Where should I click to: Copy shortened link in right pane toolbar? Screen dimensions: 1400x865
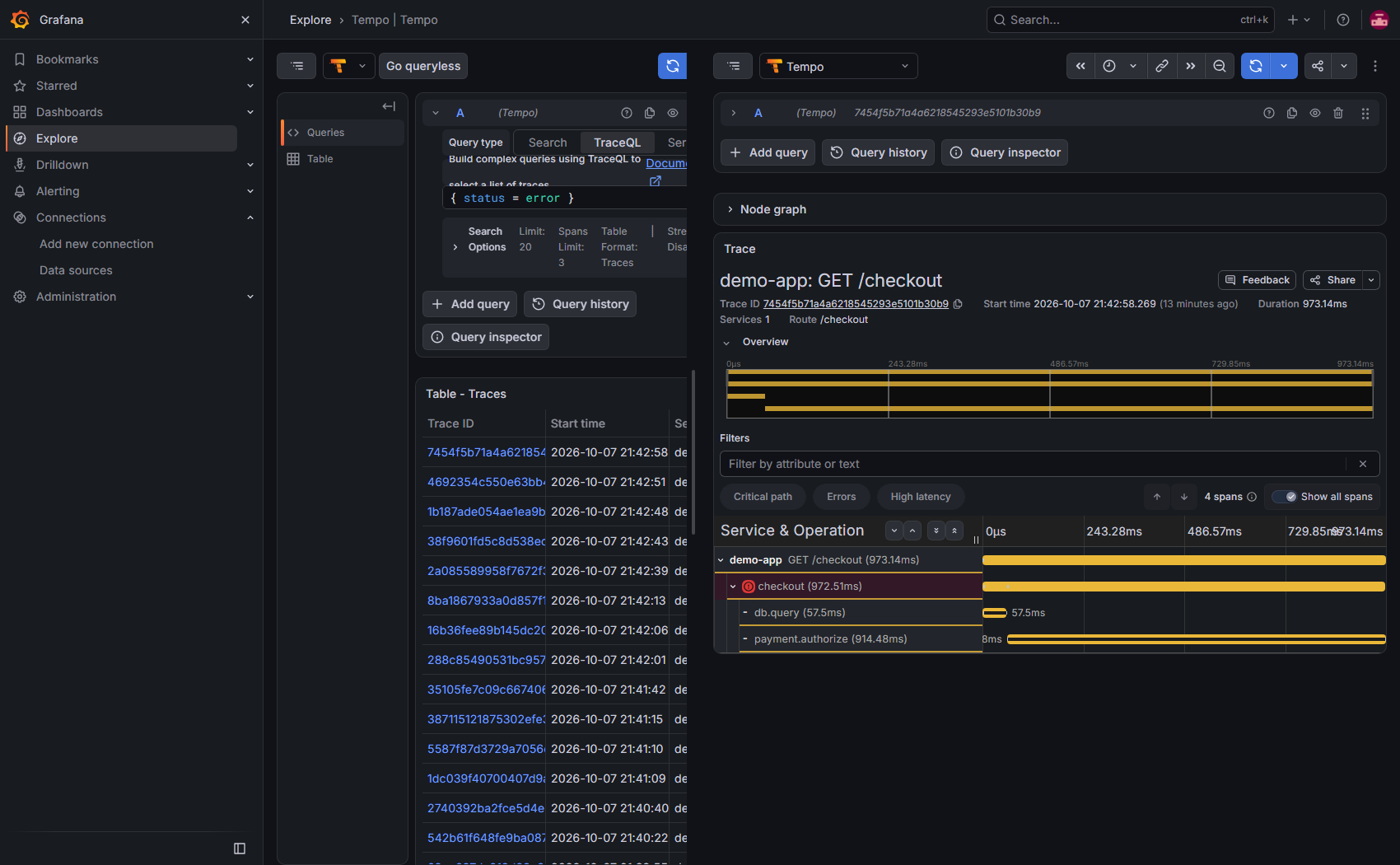1161,66
